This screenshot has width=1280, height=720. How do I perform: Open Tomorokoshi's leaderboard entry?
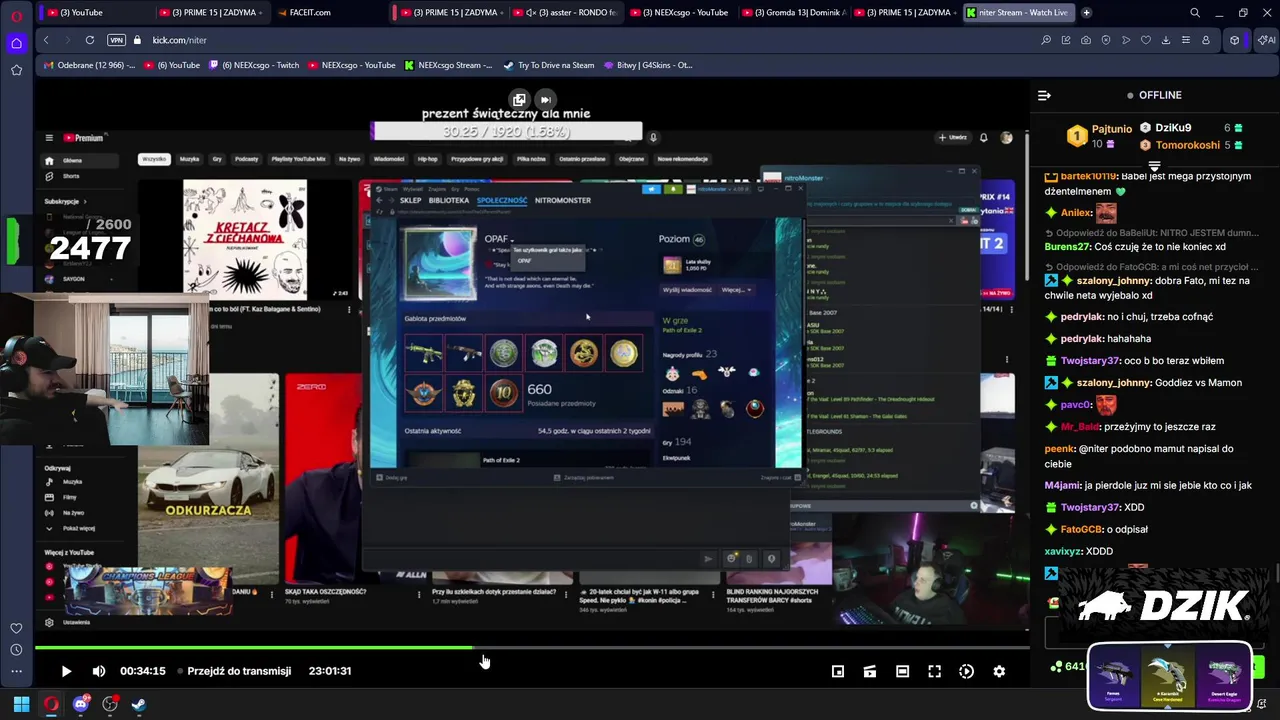pos(1187,145)
